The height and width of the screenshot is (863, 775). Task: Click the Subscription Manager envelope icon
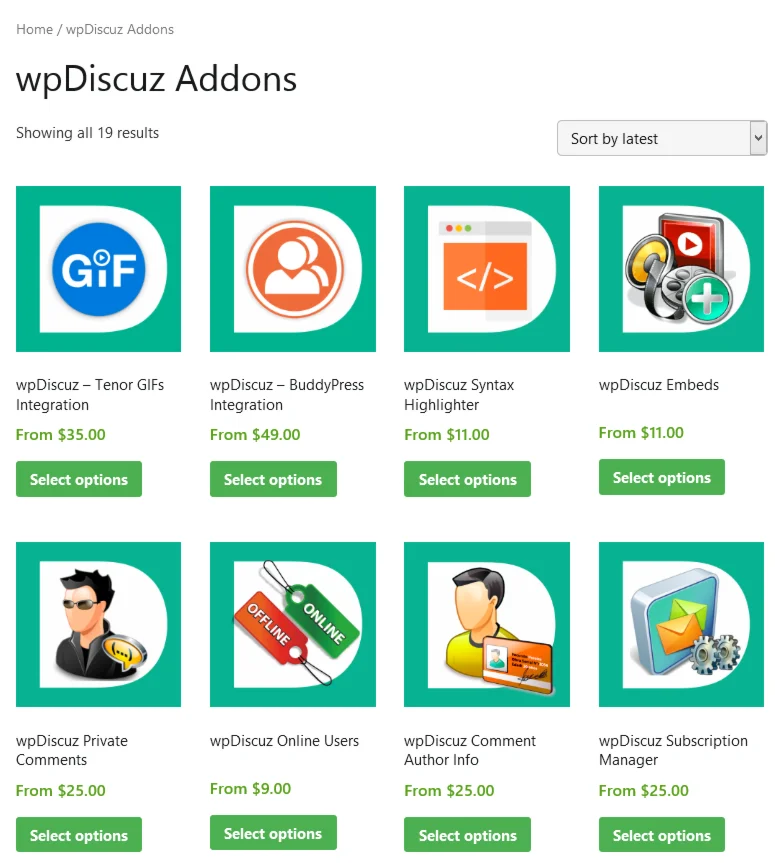pos(681,624)
